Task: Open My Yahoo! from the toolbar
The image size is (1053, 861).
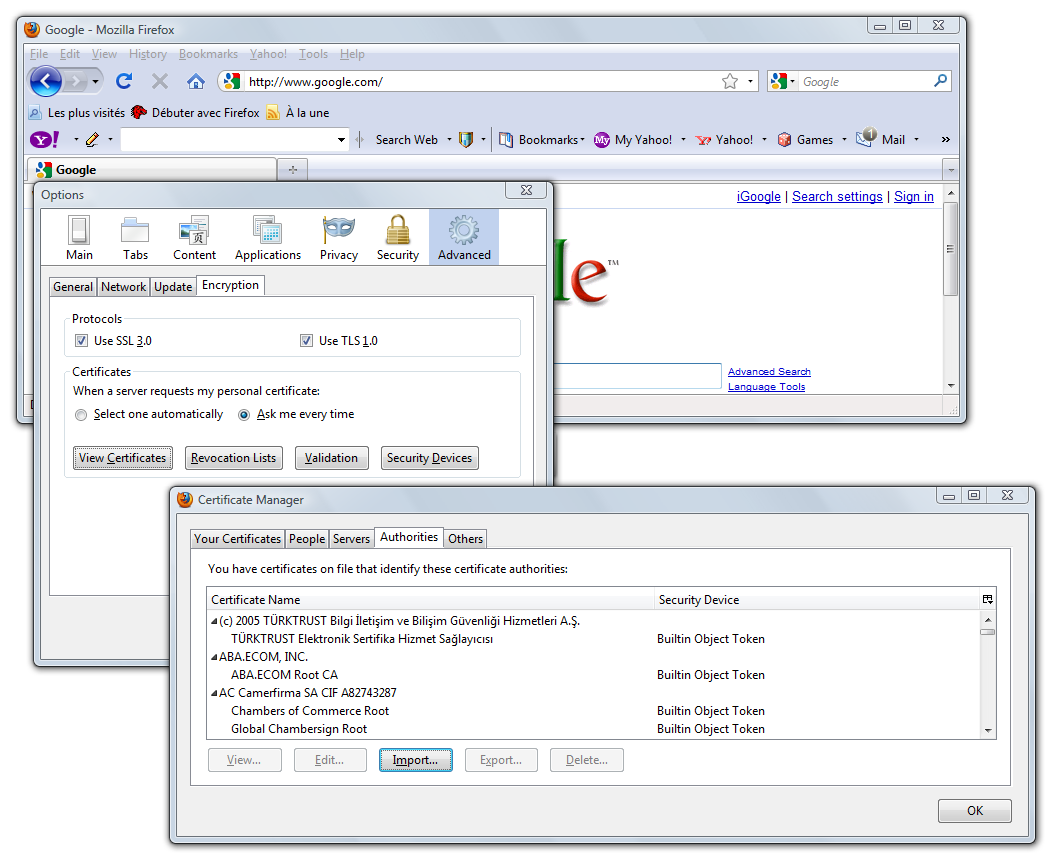Action: click(x=633, y=140)
